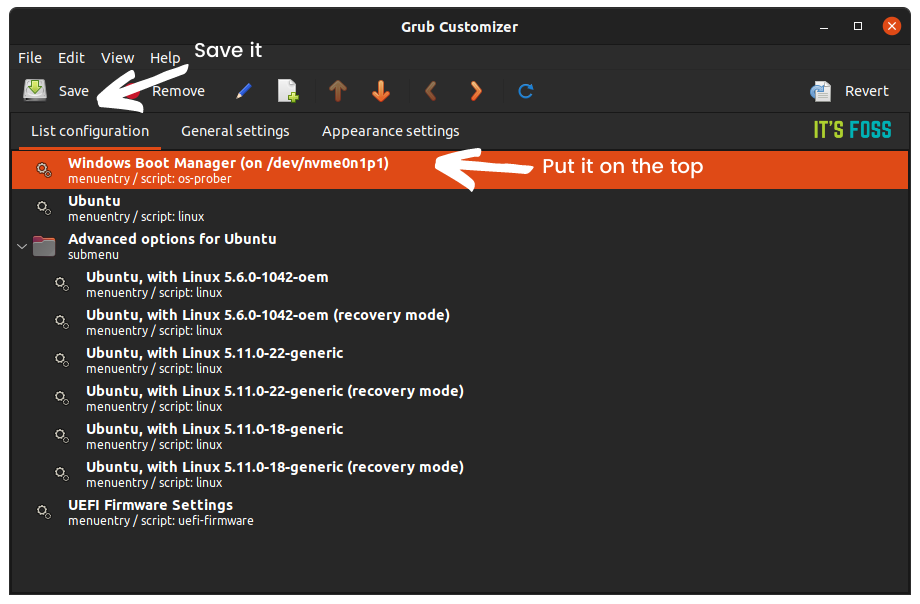This screenshot has width=920, height=604.
Task: Select Windows Boot Manager entry
Action: (460, 170)
